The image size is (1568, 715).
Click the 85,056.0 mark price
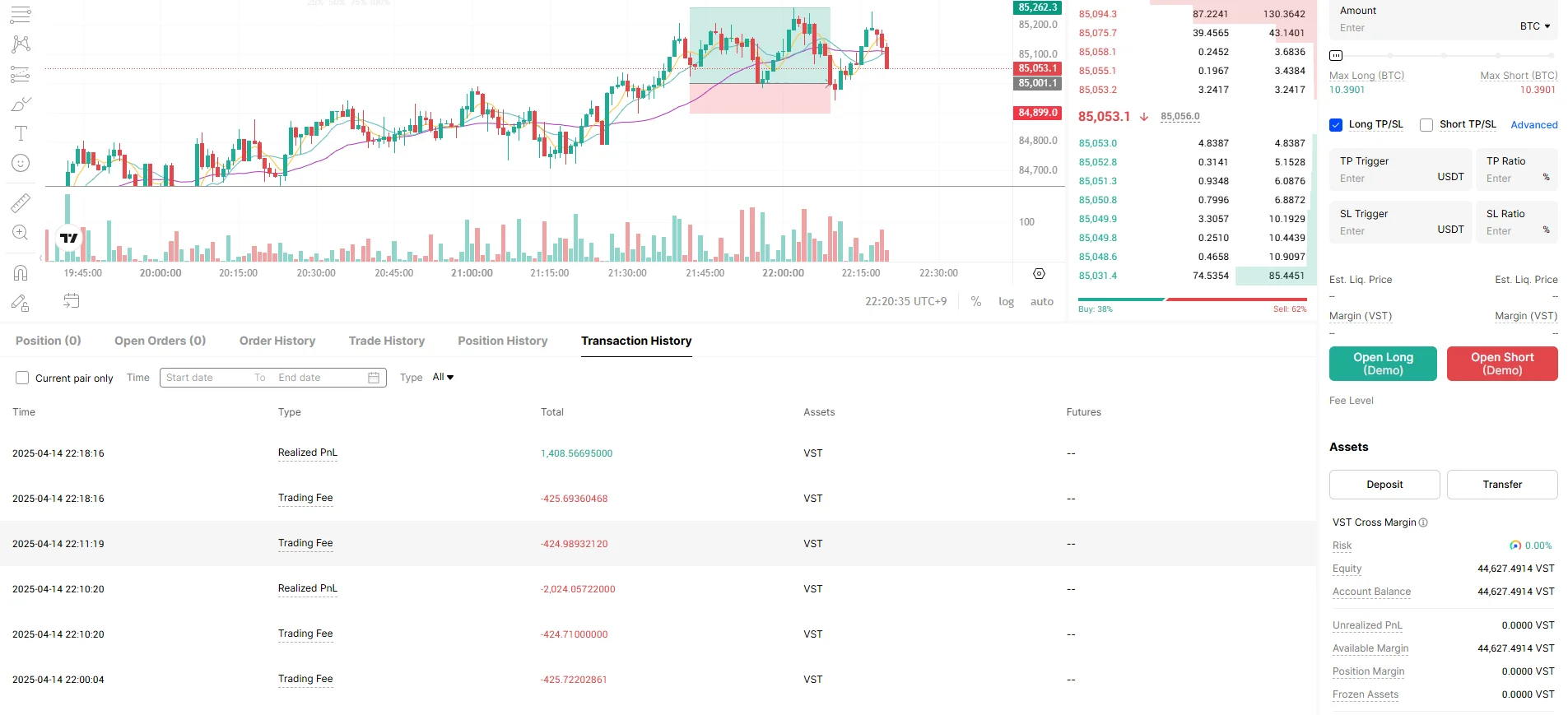(x=1180, y=117)
